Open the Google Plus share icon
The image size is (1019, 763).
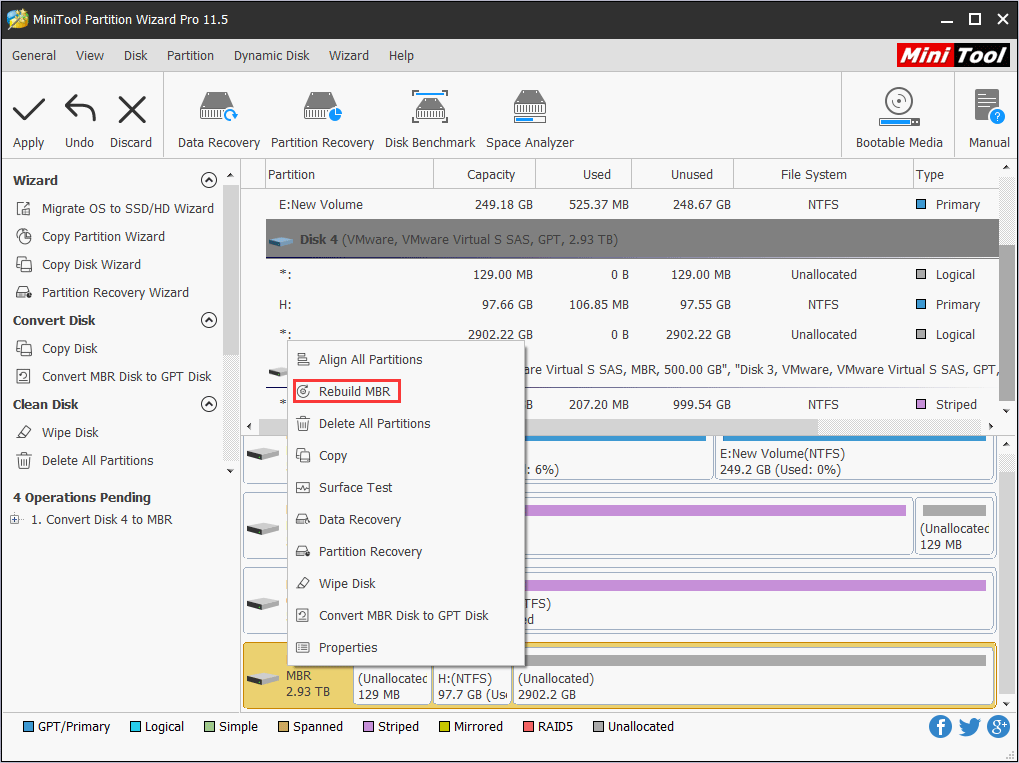[998, 727]
